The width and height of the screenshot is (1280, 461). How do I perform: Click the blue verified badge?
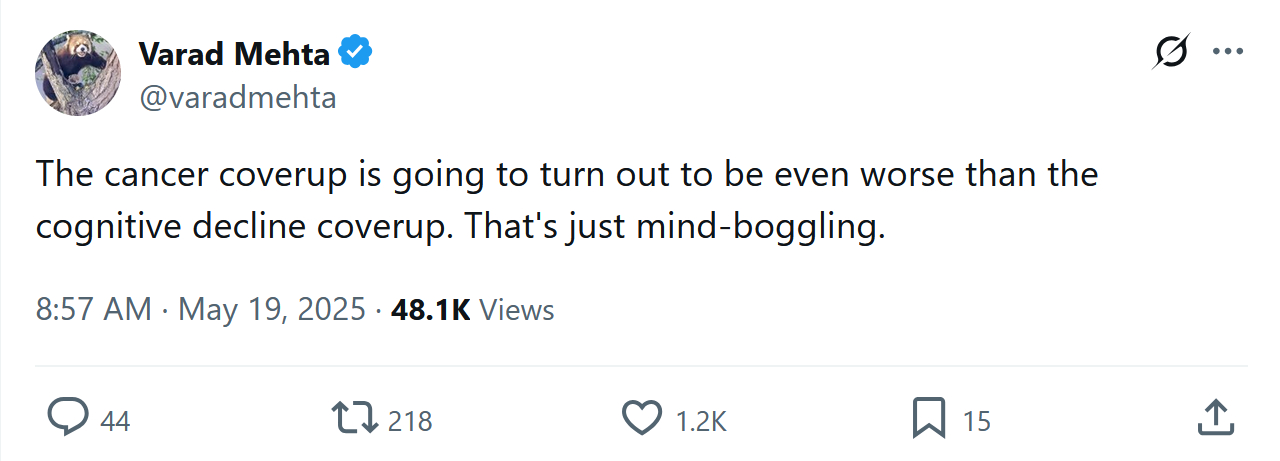coord(355,54)
